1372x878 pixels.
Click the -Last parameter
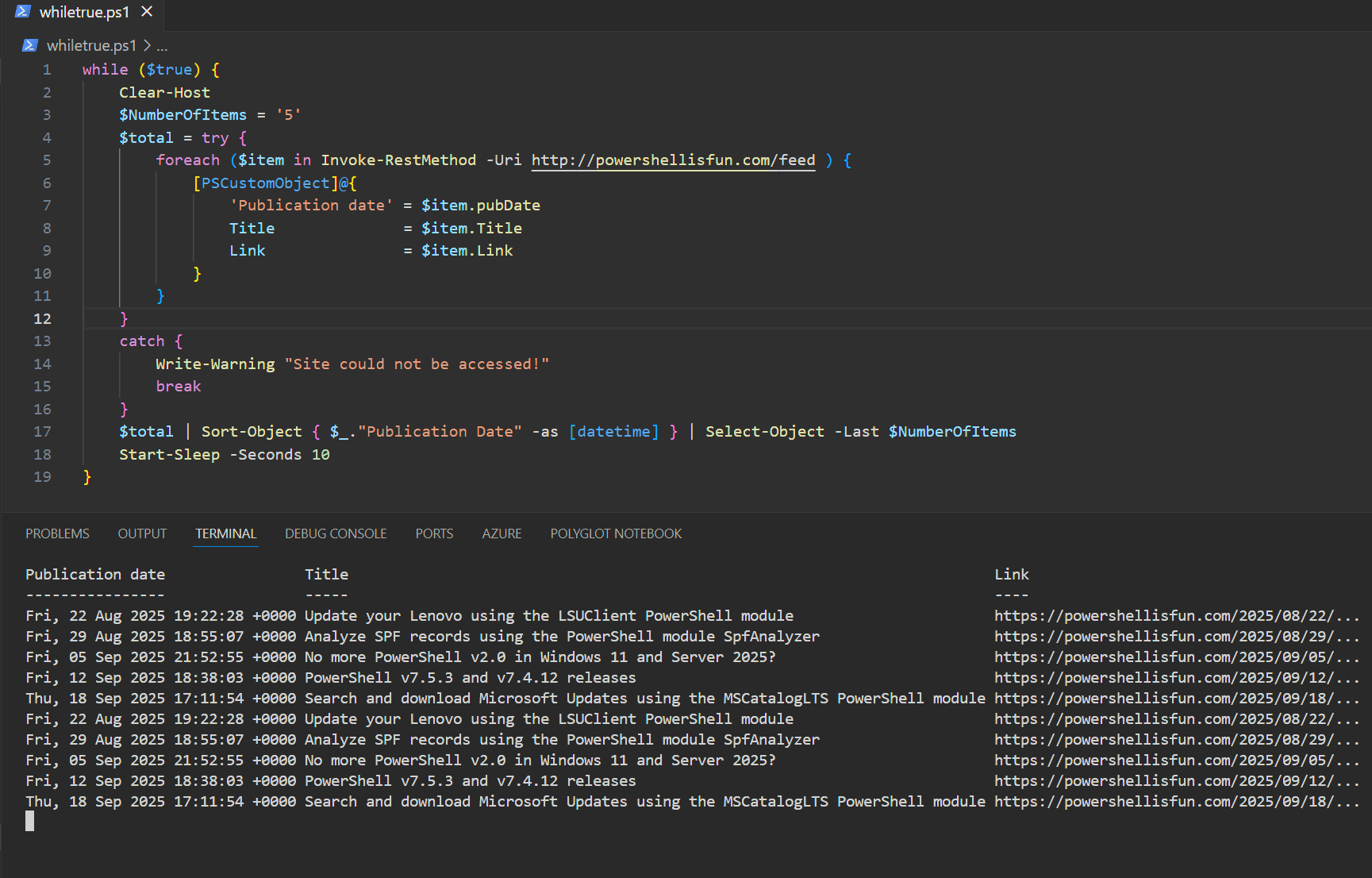[857, 432]
